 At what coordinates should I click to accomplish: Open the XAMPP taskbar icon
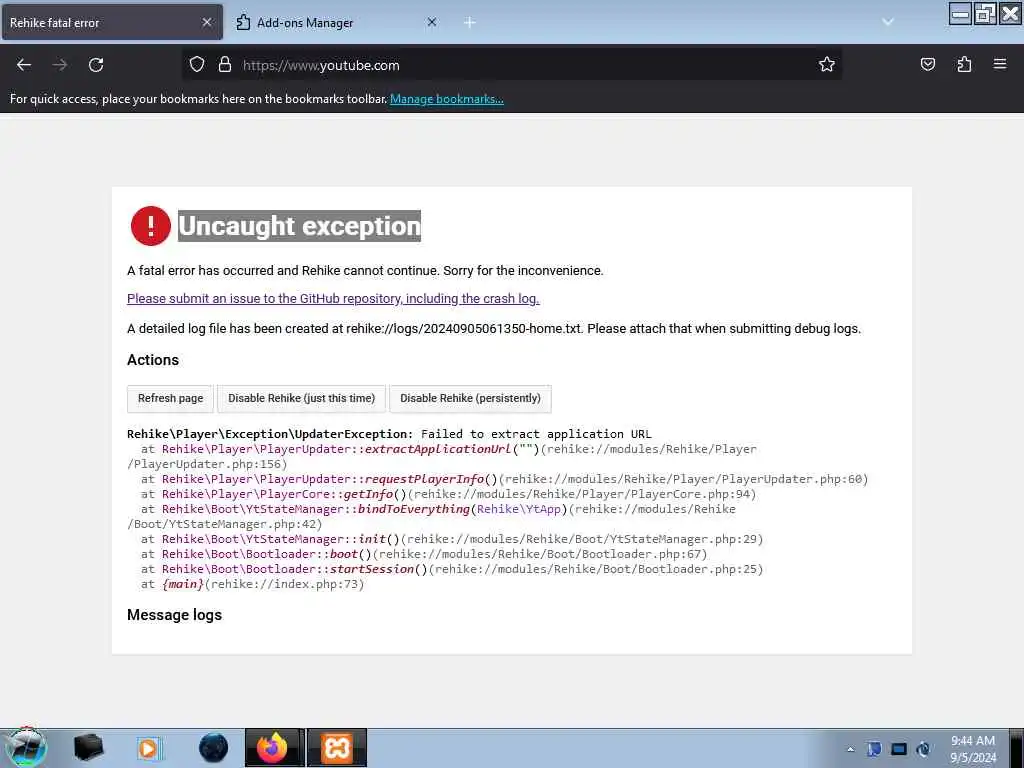point(337,748)
